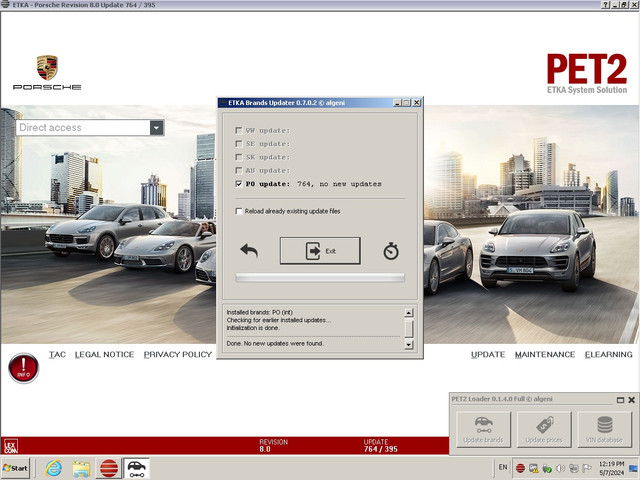The image size is (640, 480).
Task: Open Windows Explorer folder in taskbar
Action: 81,469
